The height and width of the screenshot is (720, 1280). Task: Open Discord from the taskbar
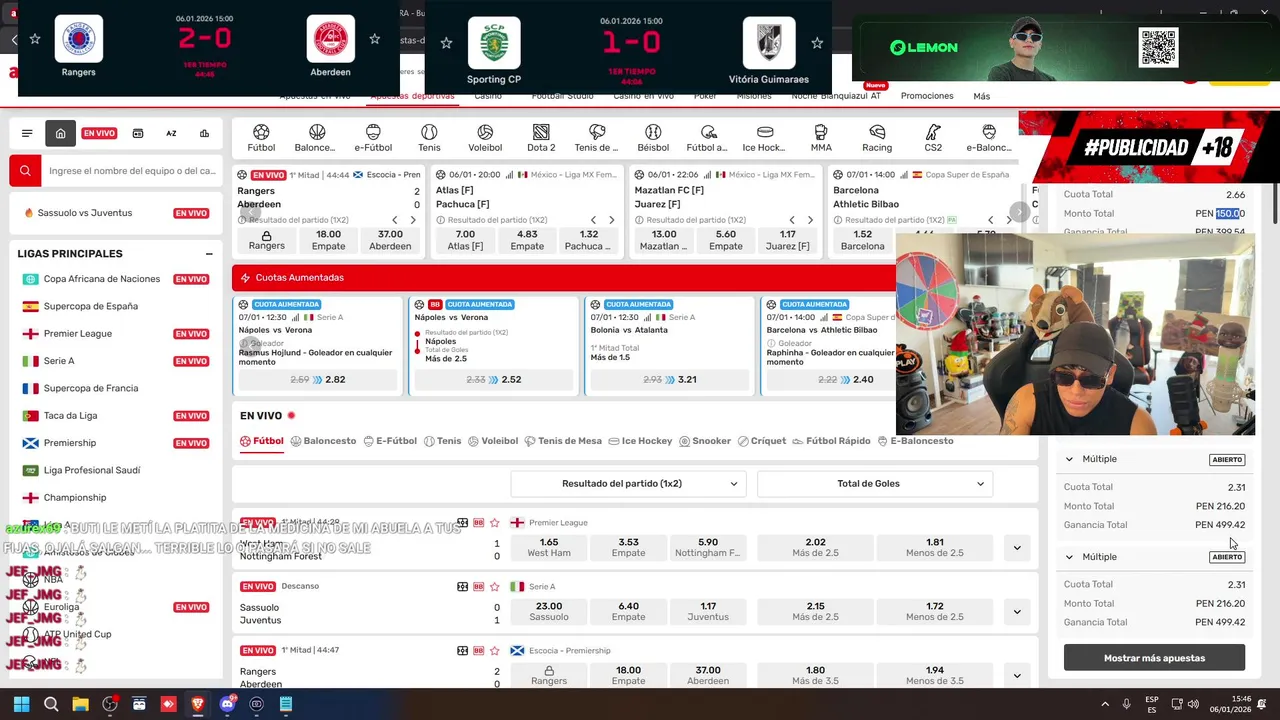[227, 704]
